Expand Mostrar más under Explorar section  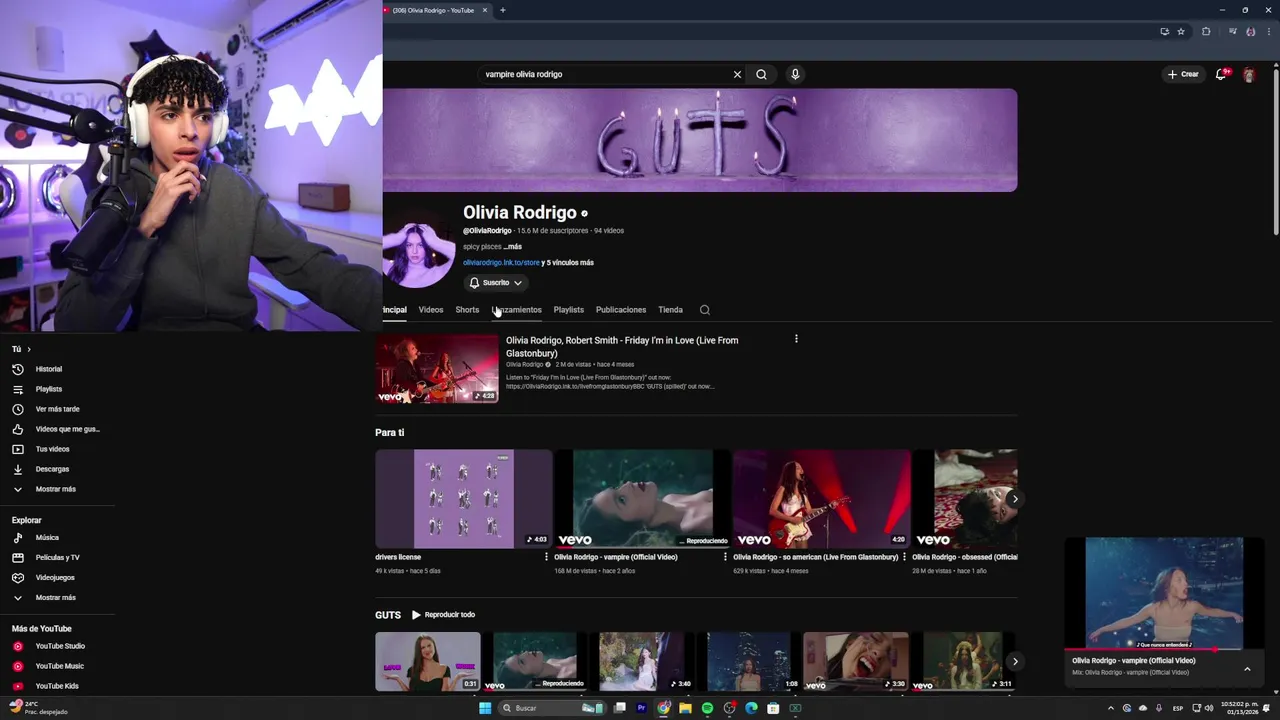coord(57,597)
